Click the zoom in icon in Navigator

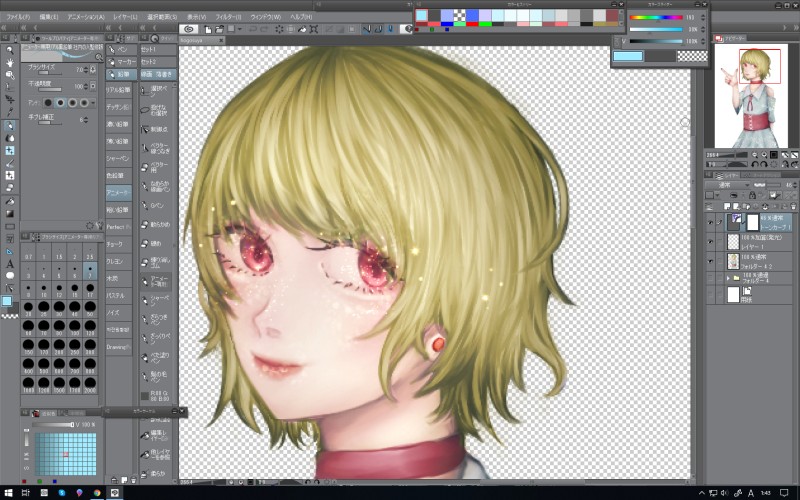(x=764, y=155)
